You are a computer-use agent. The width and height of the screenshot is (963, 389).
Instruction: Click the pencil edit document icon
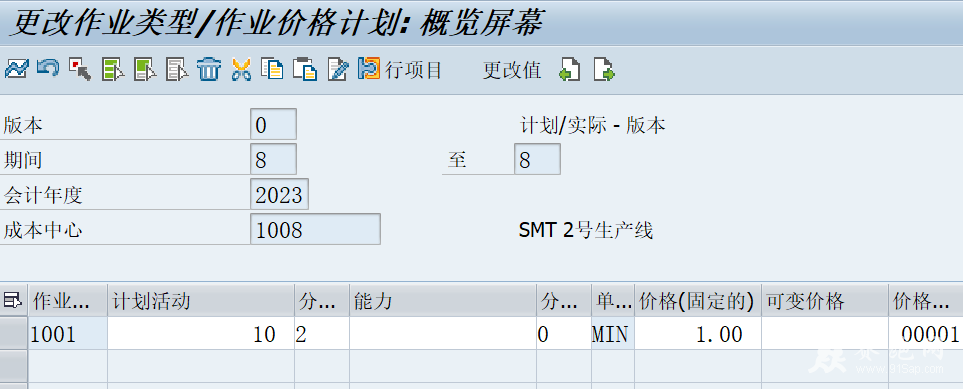click(x=338, y=69)
